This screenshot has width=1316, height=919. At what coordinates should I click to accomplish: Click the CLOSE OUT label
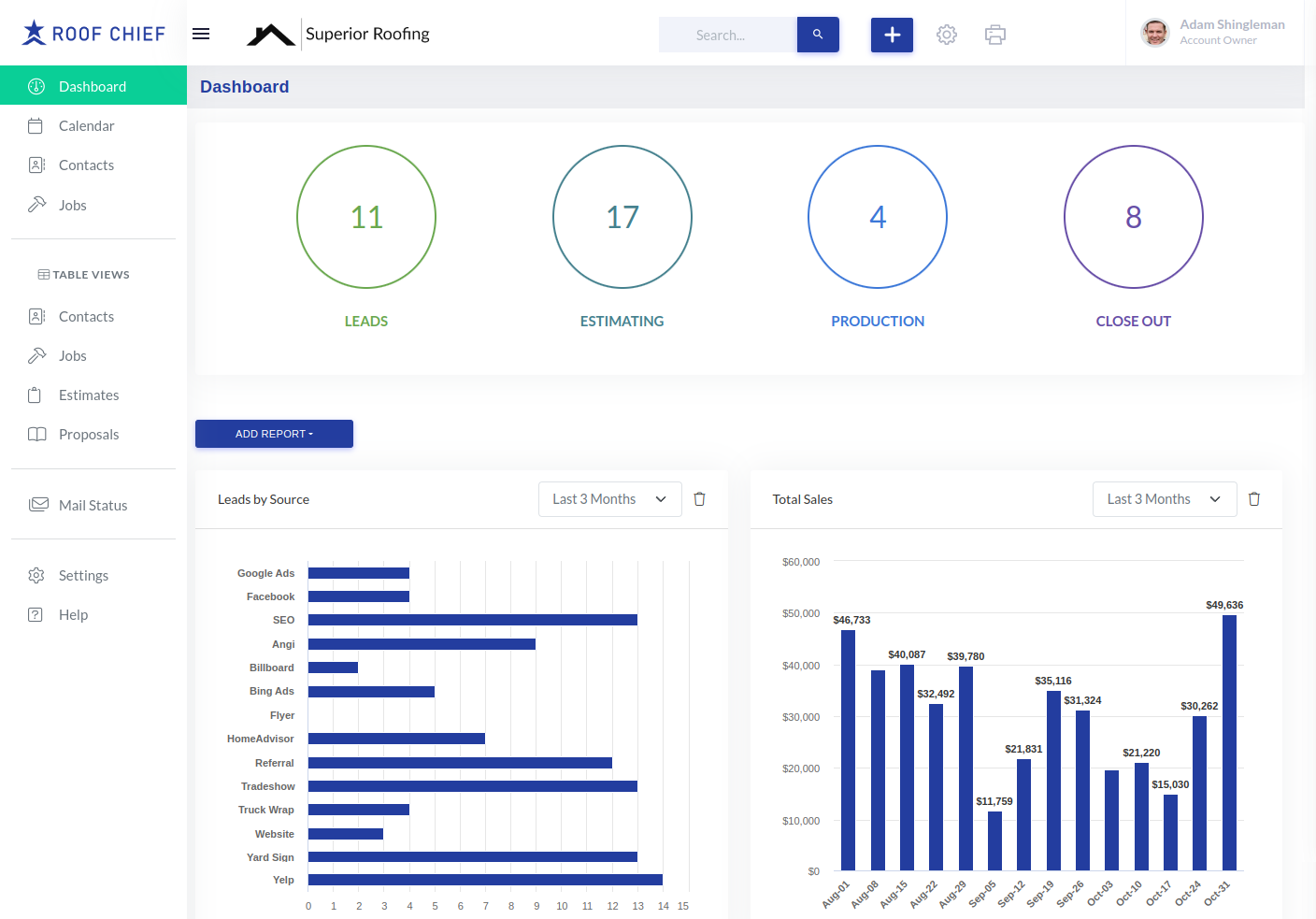click(x=1134, y=321)
